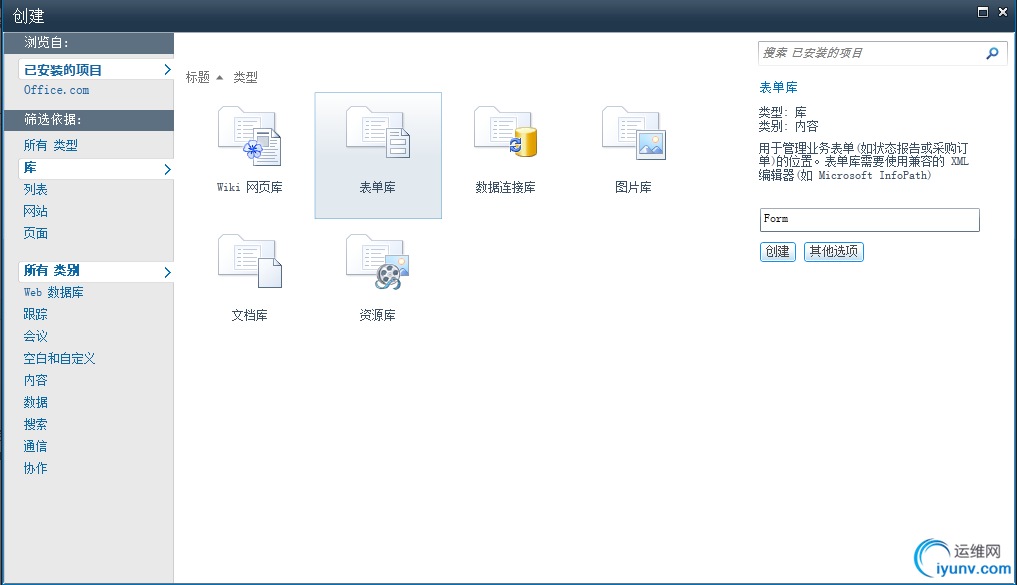Click in the library name field containing Form
1017x585 pixels.
point(869,220)
